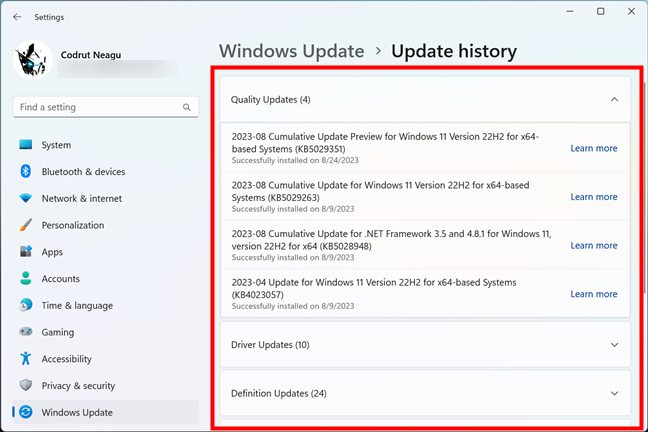Click the Gaming controller icon
The width and height of the screenshot is (648, 432).
click(26, 332)
